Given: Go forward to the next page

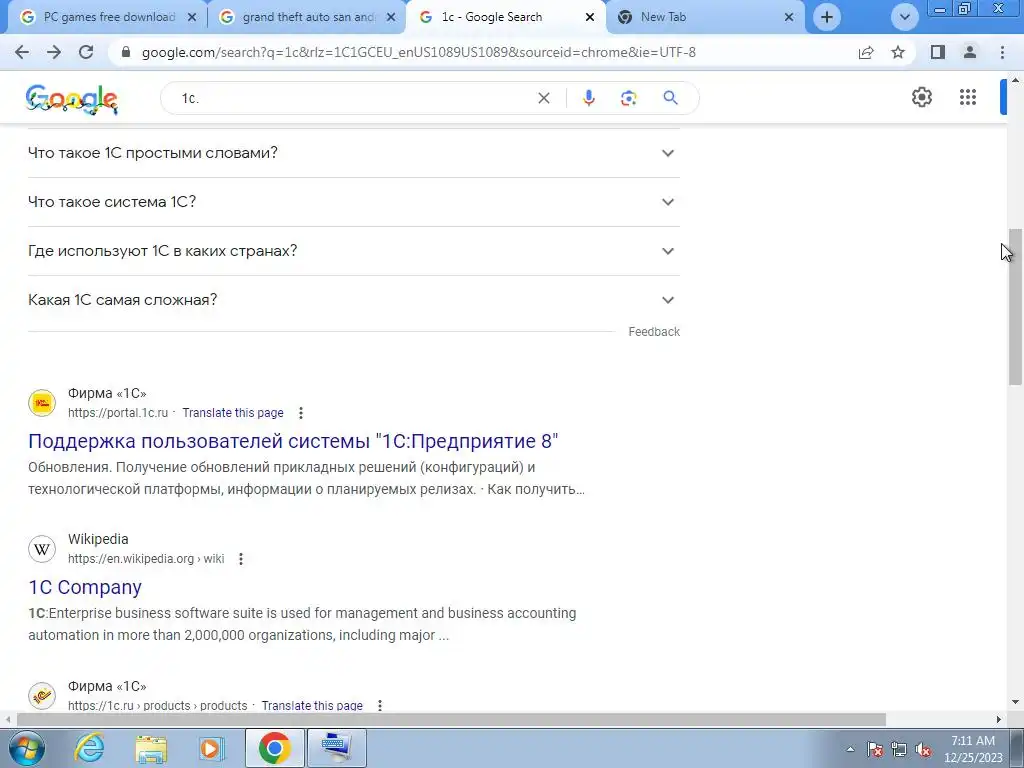Looking at the screenshot, I should [54, 52].
